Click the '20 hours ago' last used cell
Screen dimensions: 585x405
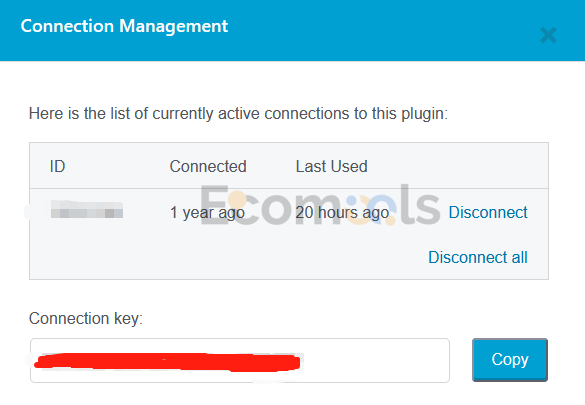coord(342,213)
